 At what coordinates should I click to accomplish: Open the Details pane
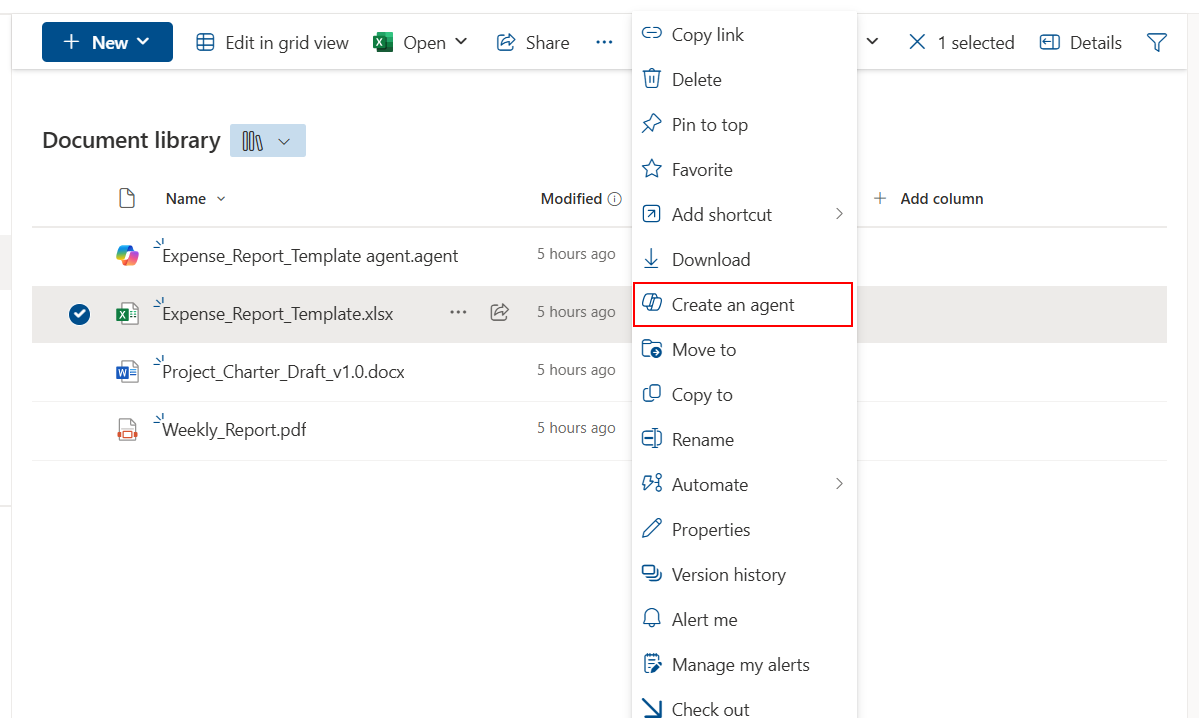1080,42
